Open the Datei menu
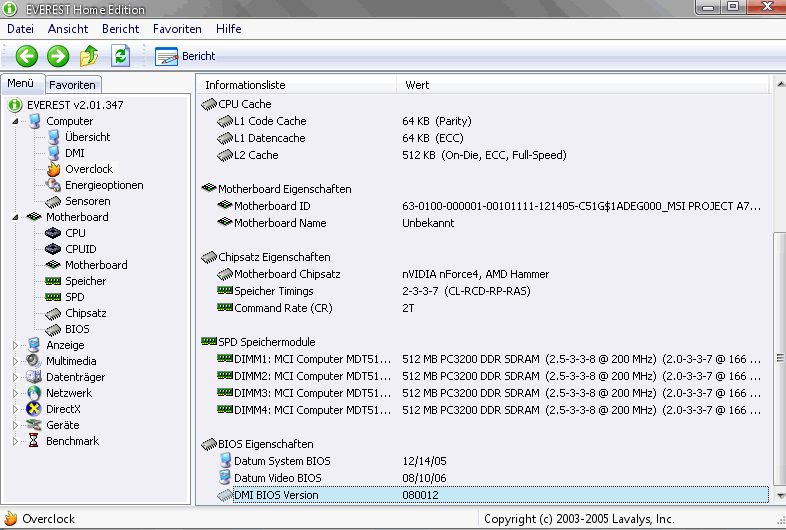The height and width of the screenshot is (530, 786). [x=21, y=29]
